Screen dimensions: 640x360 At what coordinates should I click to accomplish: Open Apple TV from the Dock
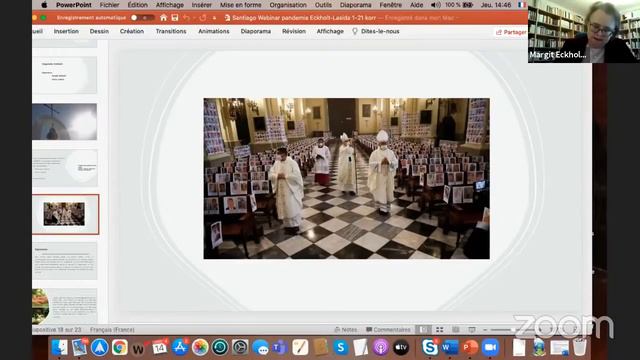tap(401, 347)
